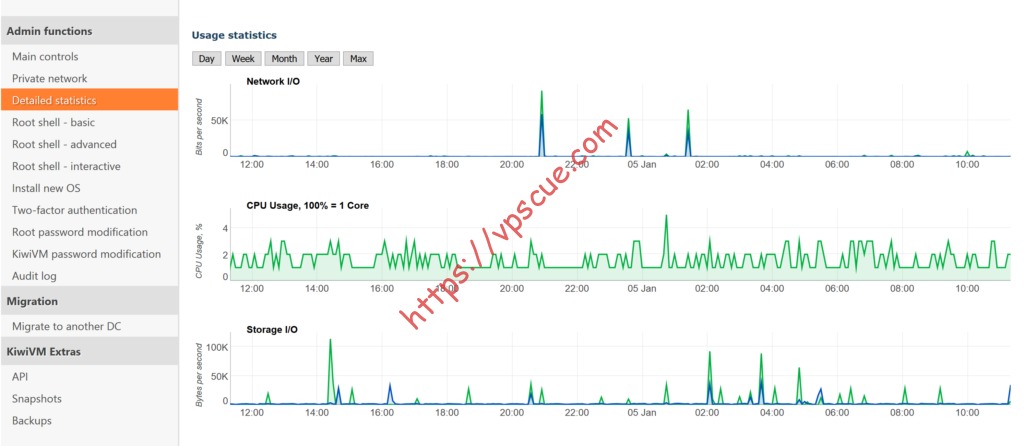Show Max range usage statistics

point(358,59)
